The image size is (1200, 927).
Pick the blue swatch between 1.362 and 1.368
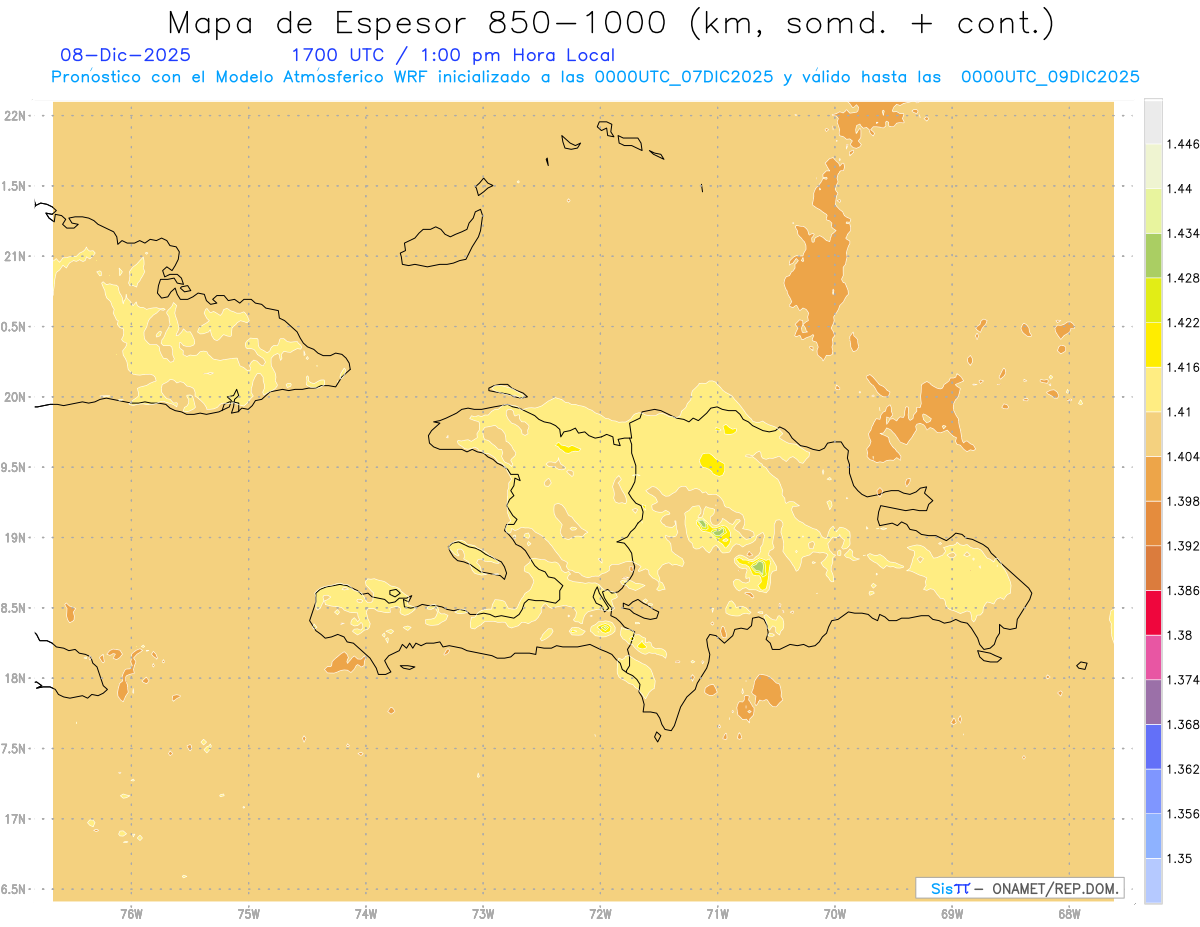pos(1153,746)
